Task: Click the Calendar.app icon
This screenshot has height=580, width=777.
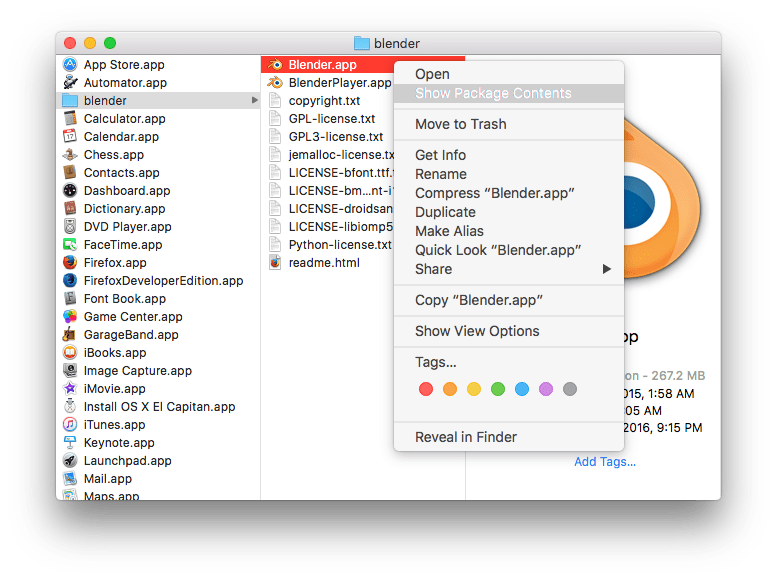Action: click(x=70, y=136)
